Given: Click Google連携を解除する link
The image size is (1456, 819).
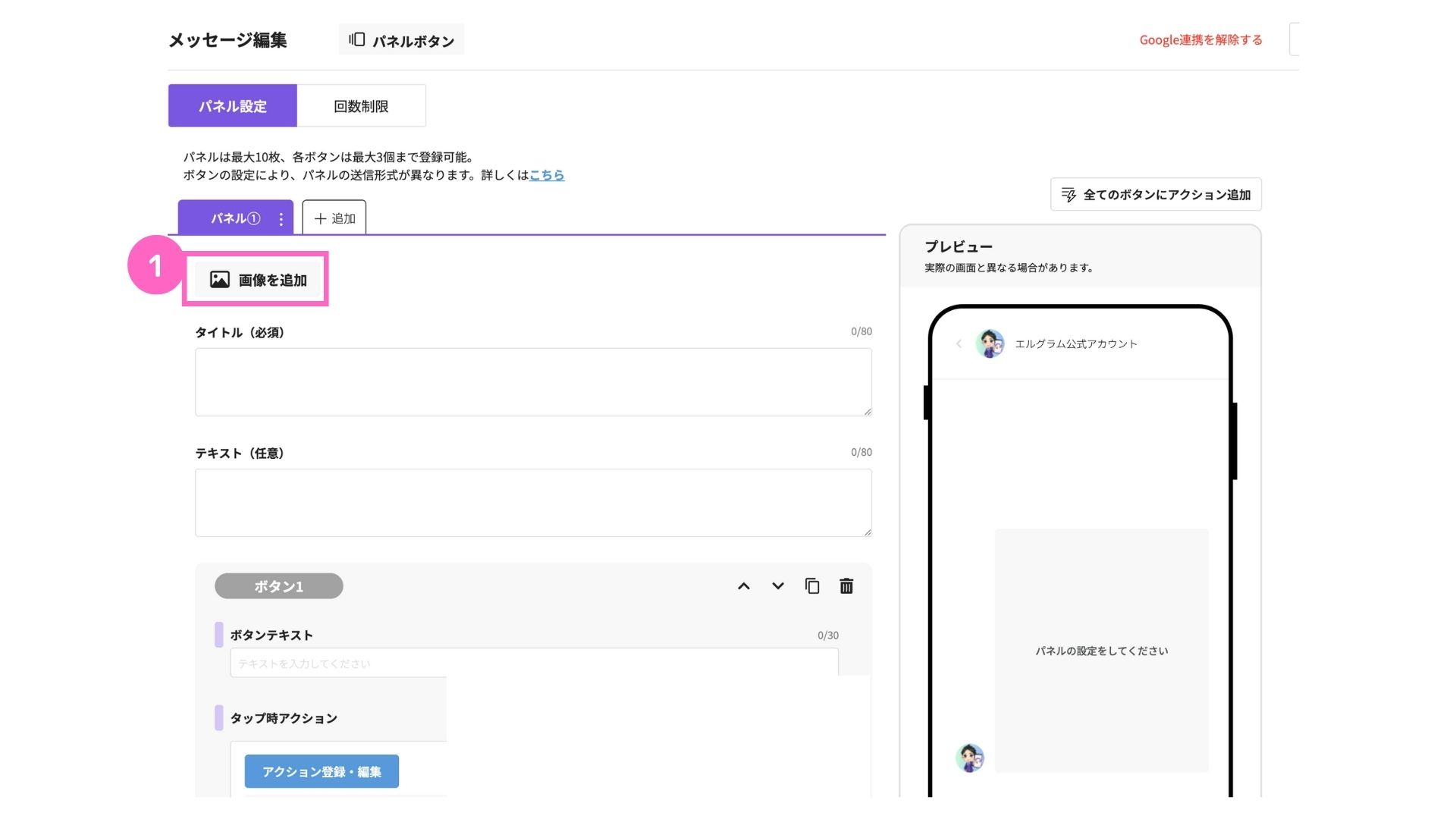Looking at the screenshot, I should click(1200, 40).
